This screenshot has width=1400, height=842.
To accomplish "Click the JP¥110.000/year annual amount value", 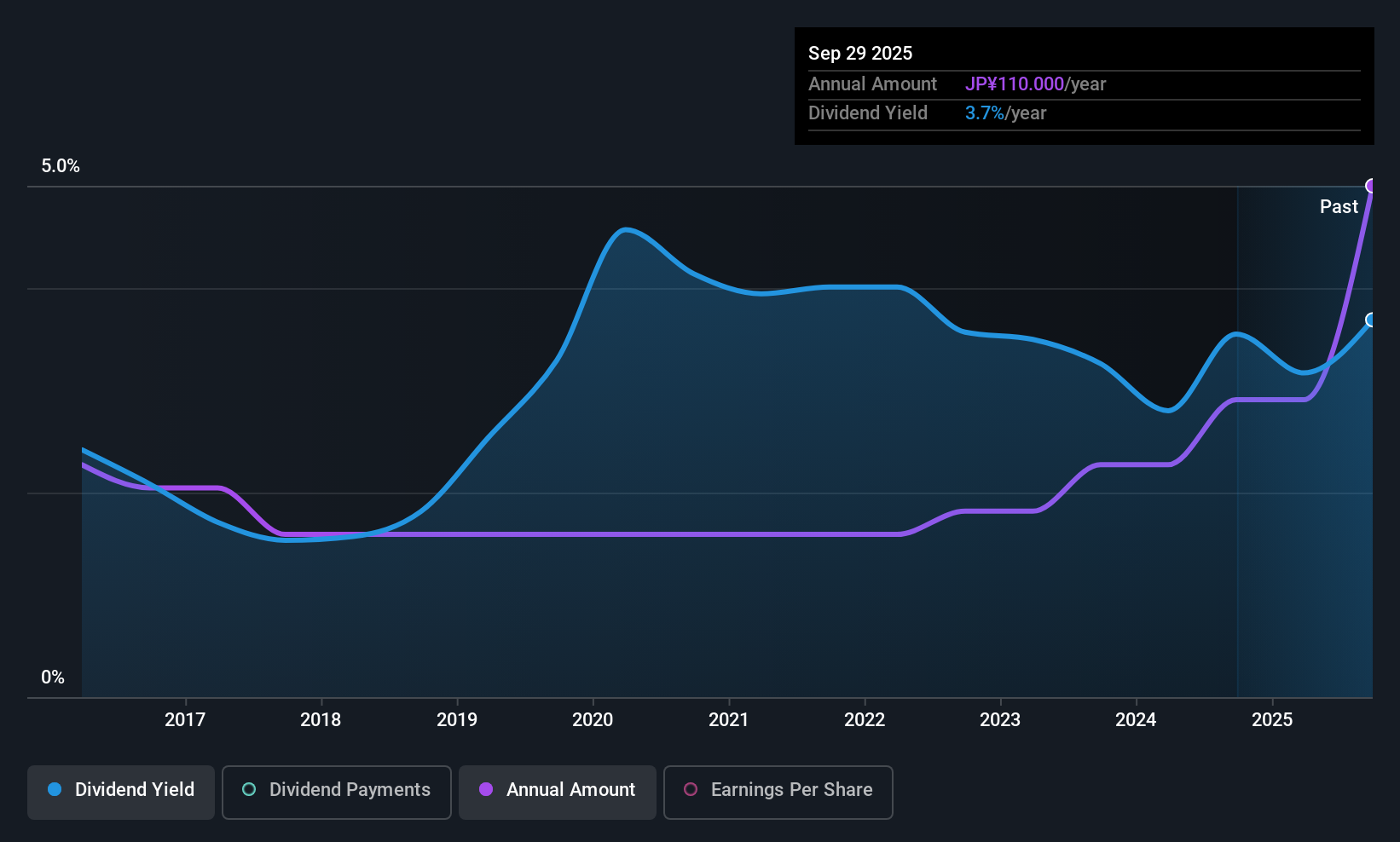I will pyautogui.click(x=1035, y=84).
